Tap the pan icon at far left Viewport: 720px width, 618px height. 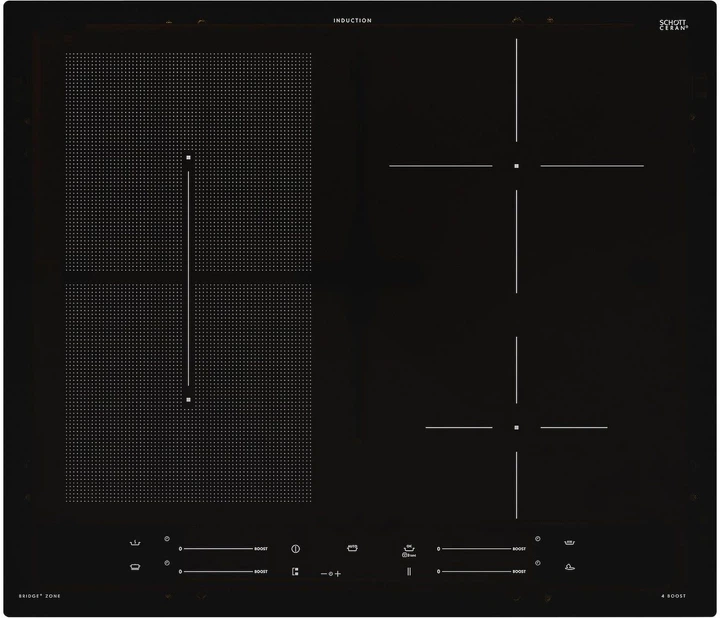coord(135,567)
